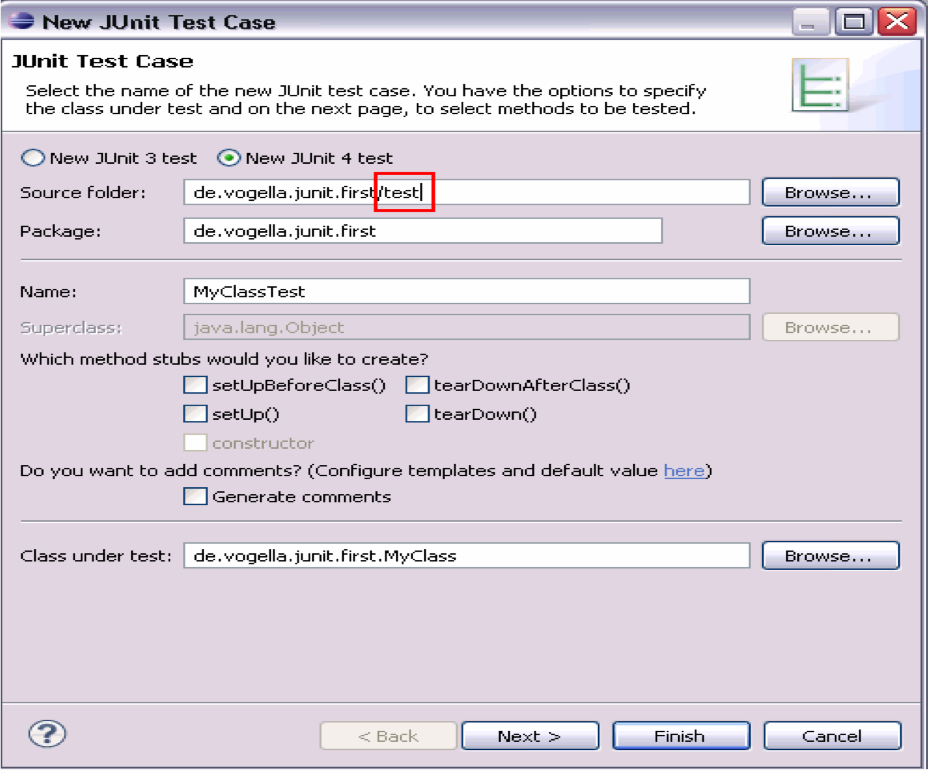Enable the setUpBeforeClass() method stub

[195, 385]
